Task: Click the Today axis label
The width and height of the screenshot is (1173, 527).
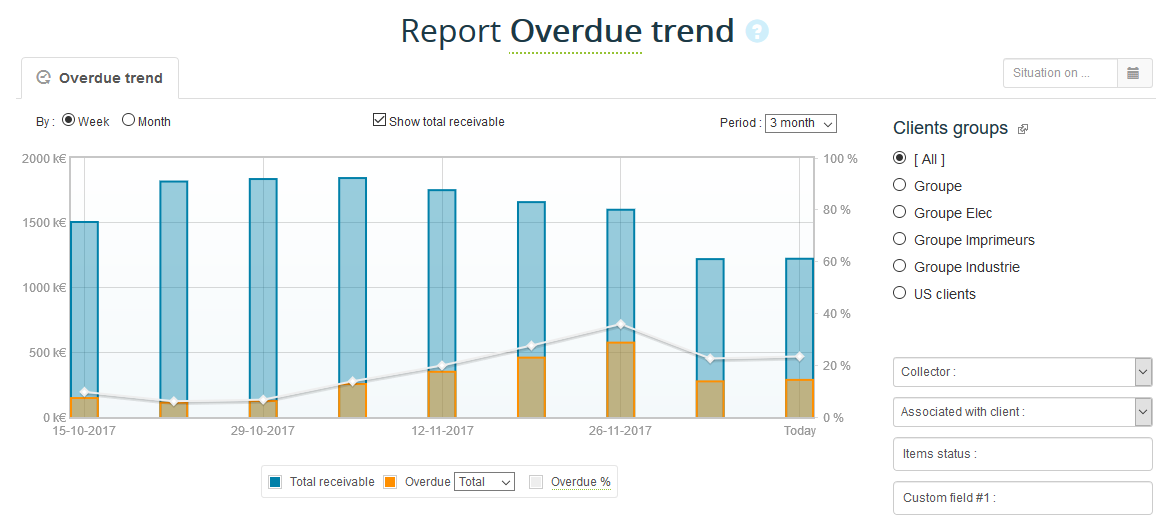Action: tap(799, 431)
